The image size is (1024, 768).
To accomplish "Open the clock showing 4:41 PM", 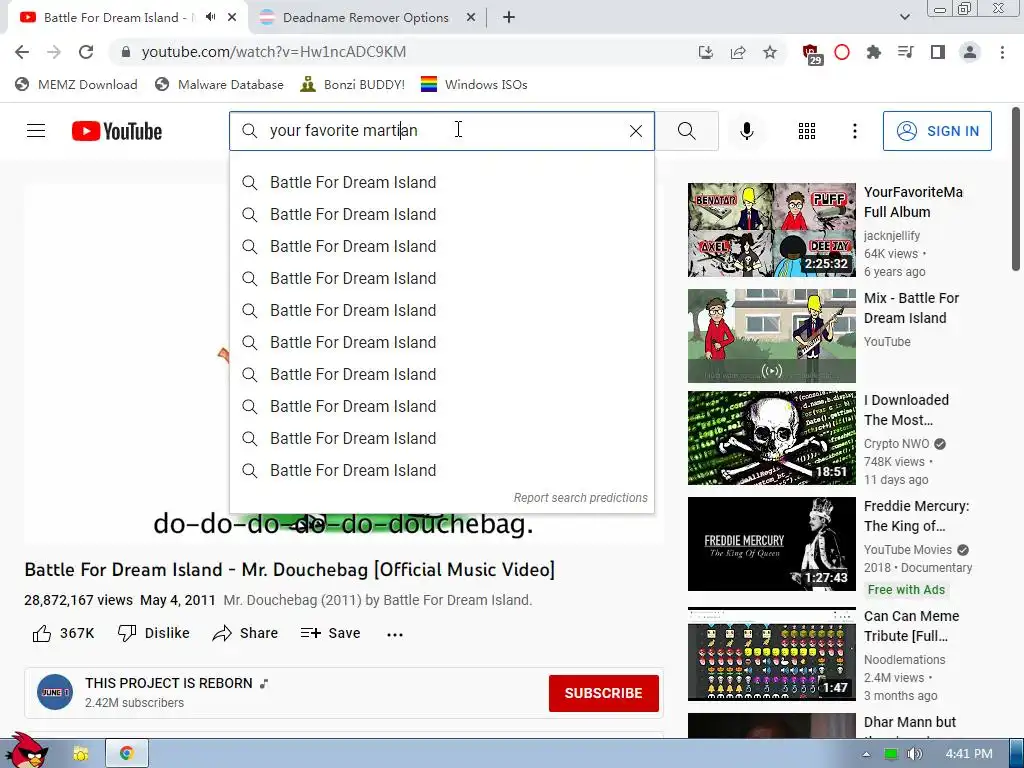I will [969, 754].
